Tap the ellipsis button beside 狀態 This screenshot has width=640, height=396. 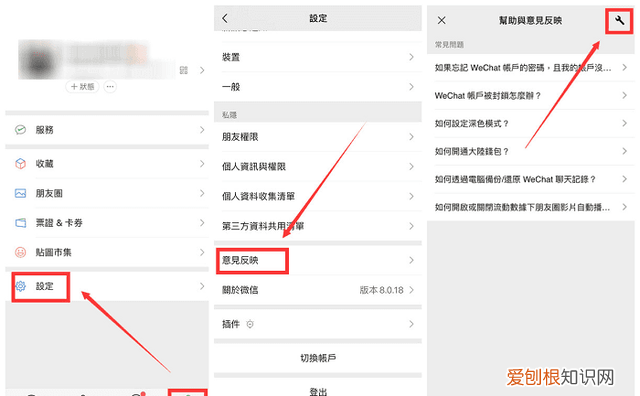[110, 87]
